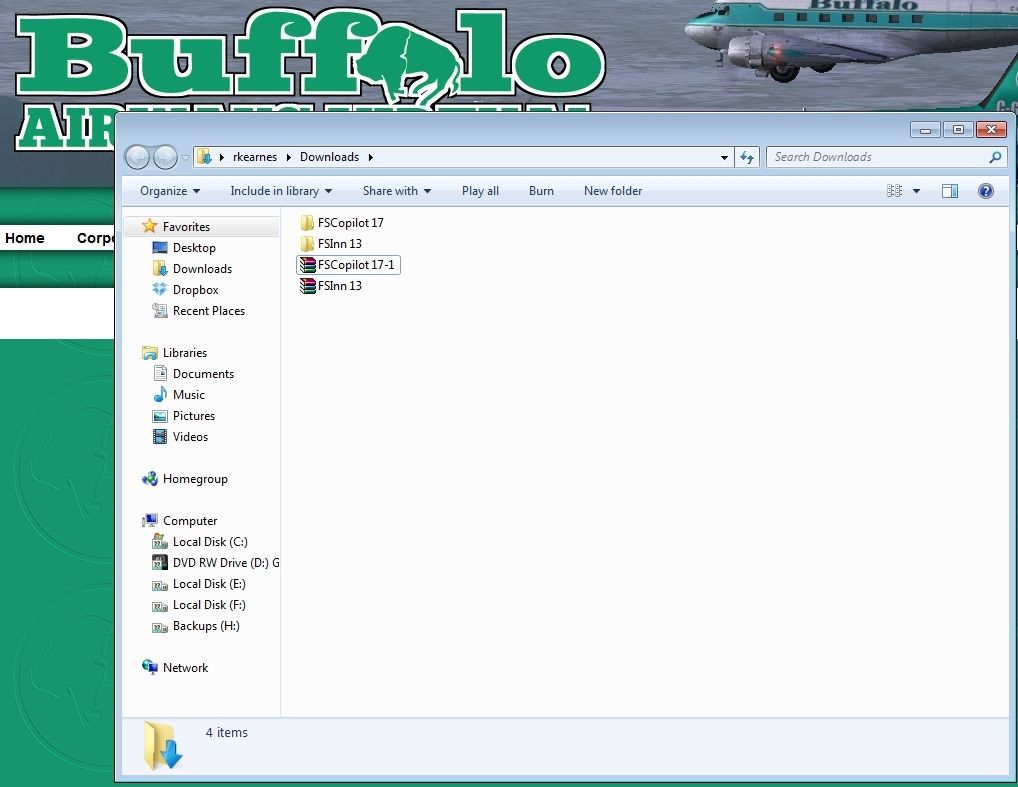
Task: Click the Search Downloads field
Action: (887, 157)
